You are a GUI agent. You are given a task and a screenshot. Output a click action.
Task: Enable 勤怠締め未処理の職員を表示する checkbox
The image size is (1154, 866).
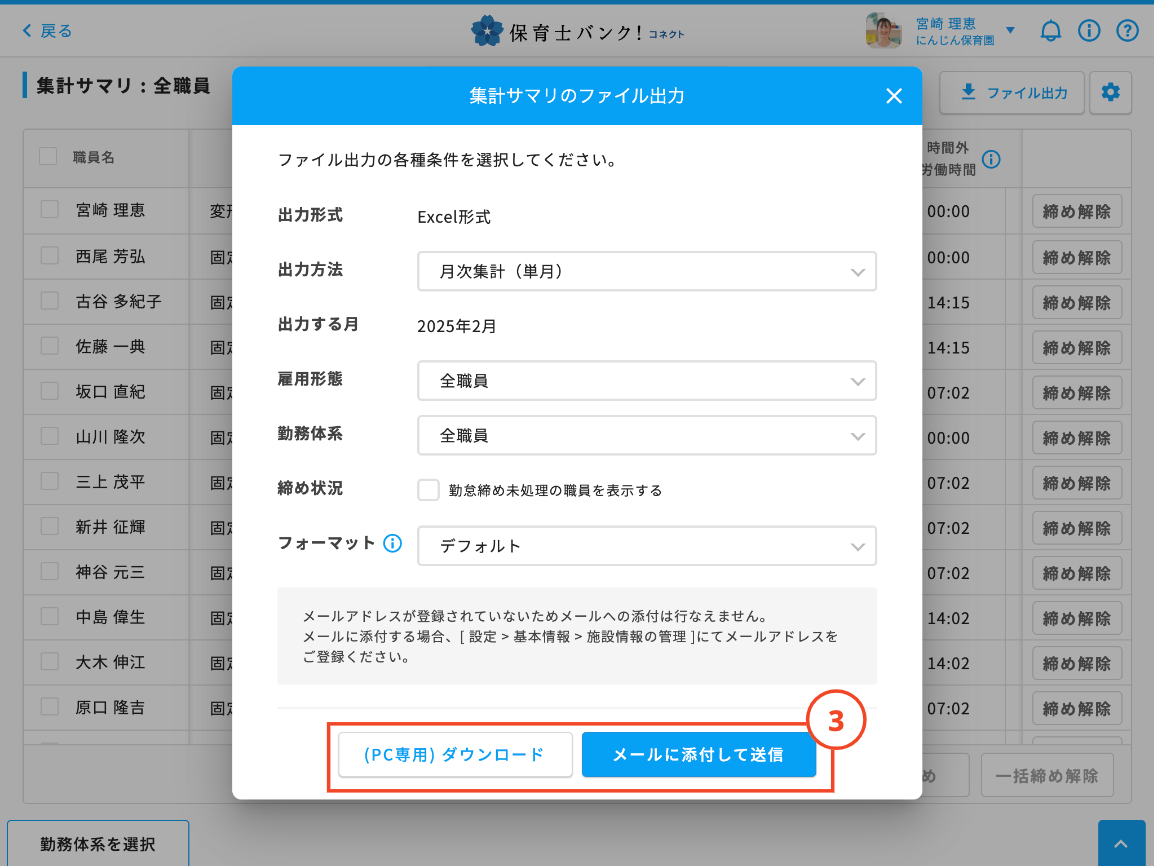pos(429,490)
